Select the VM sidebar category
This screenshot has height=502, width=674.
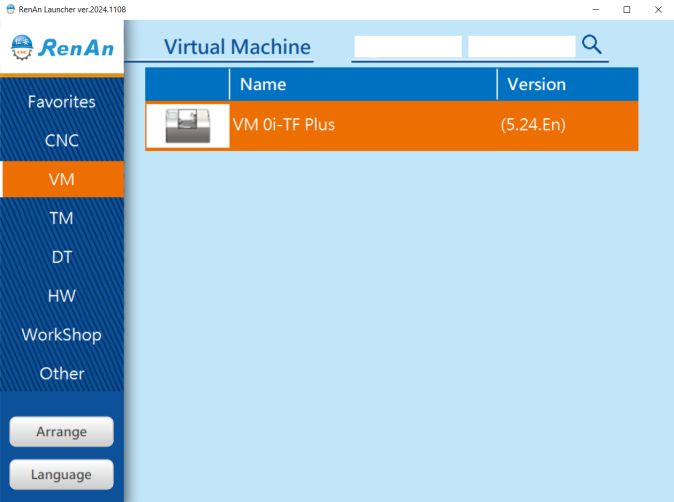[x=62, y=179]
